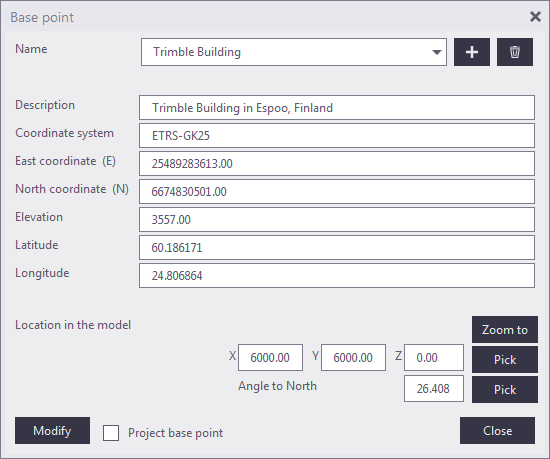Edit the Y location field

click(353, 357)
